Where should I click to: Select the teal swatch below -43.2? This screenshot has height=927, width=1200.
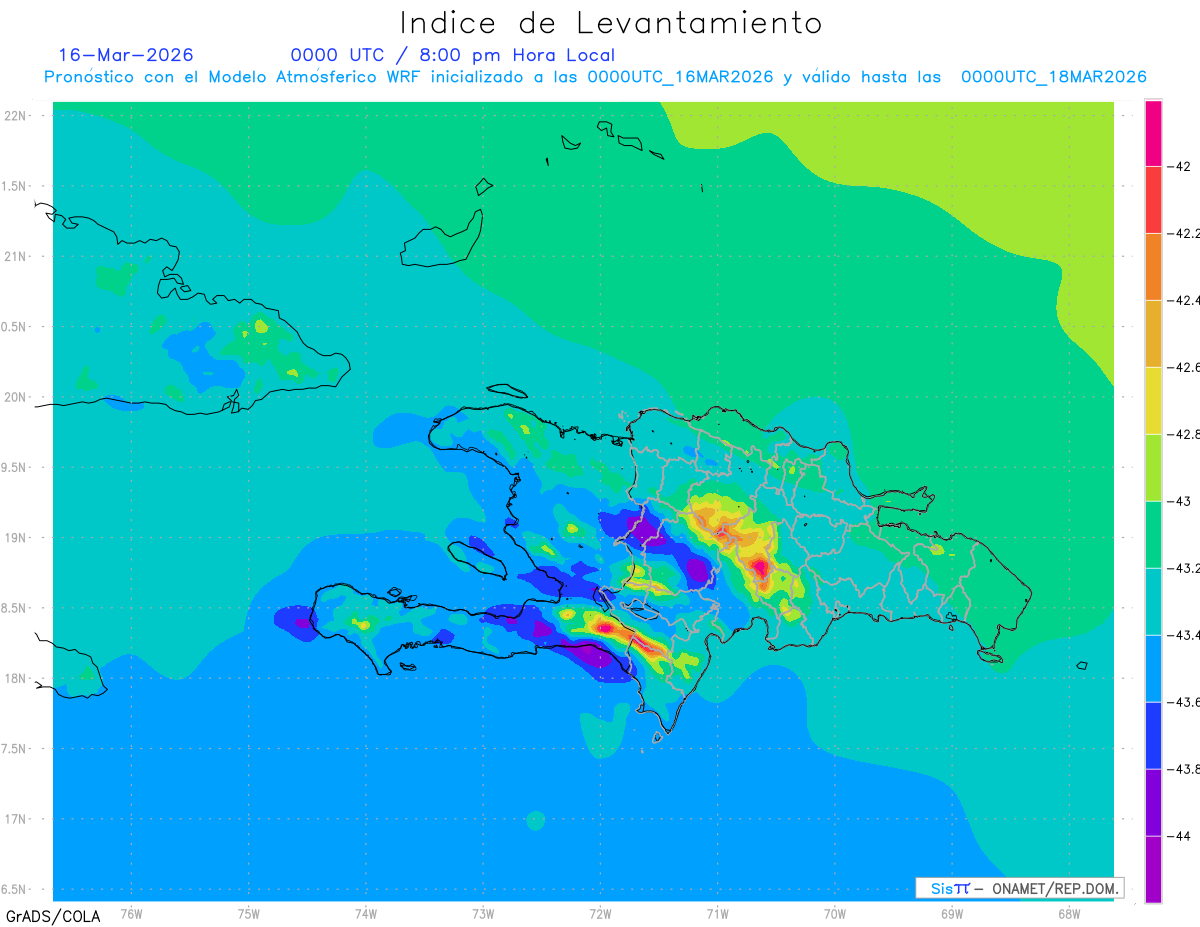pos(1153,601)
